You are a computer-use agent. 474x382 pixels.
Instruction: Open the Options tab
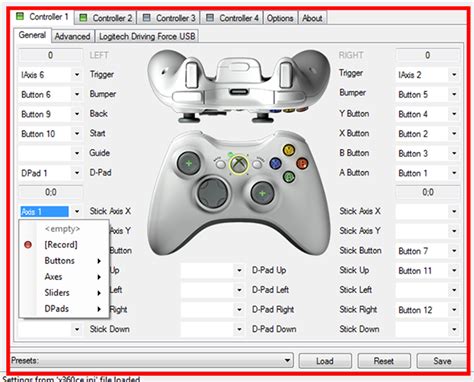click(280, 18)
